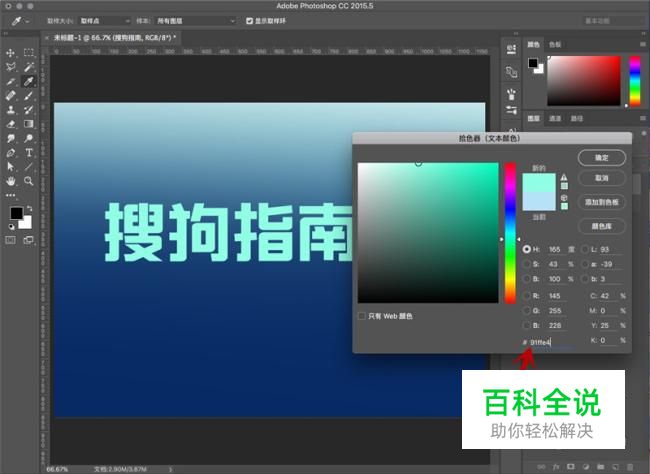Click the current color swatch in picker
Viewport: 650px width, 474px height.
click(x=539, y=201)
